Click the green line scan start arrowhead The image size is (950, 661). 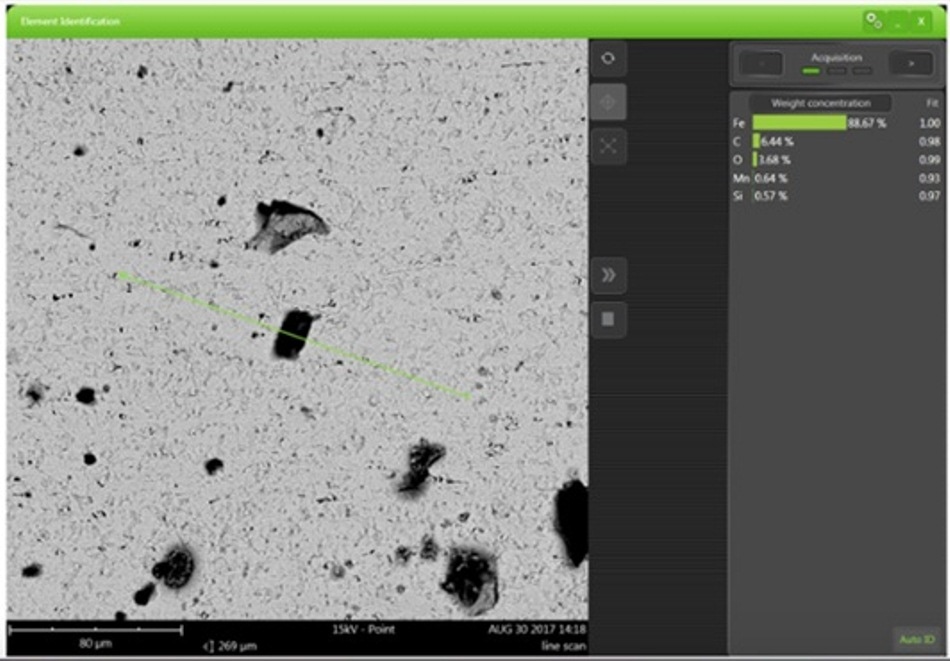(123, 276)
